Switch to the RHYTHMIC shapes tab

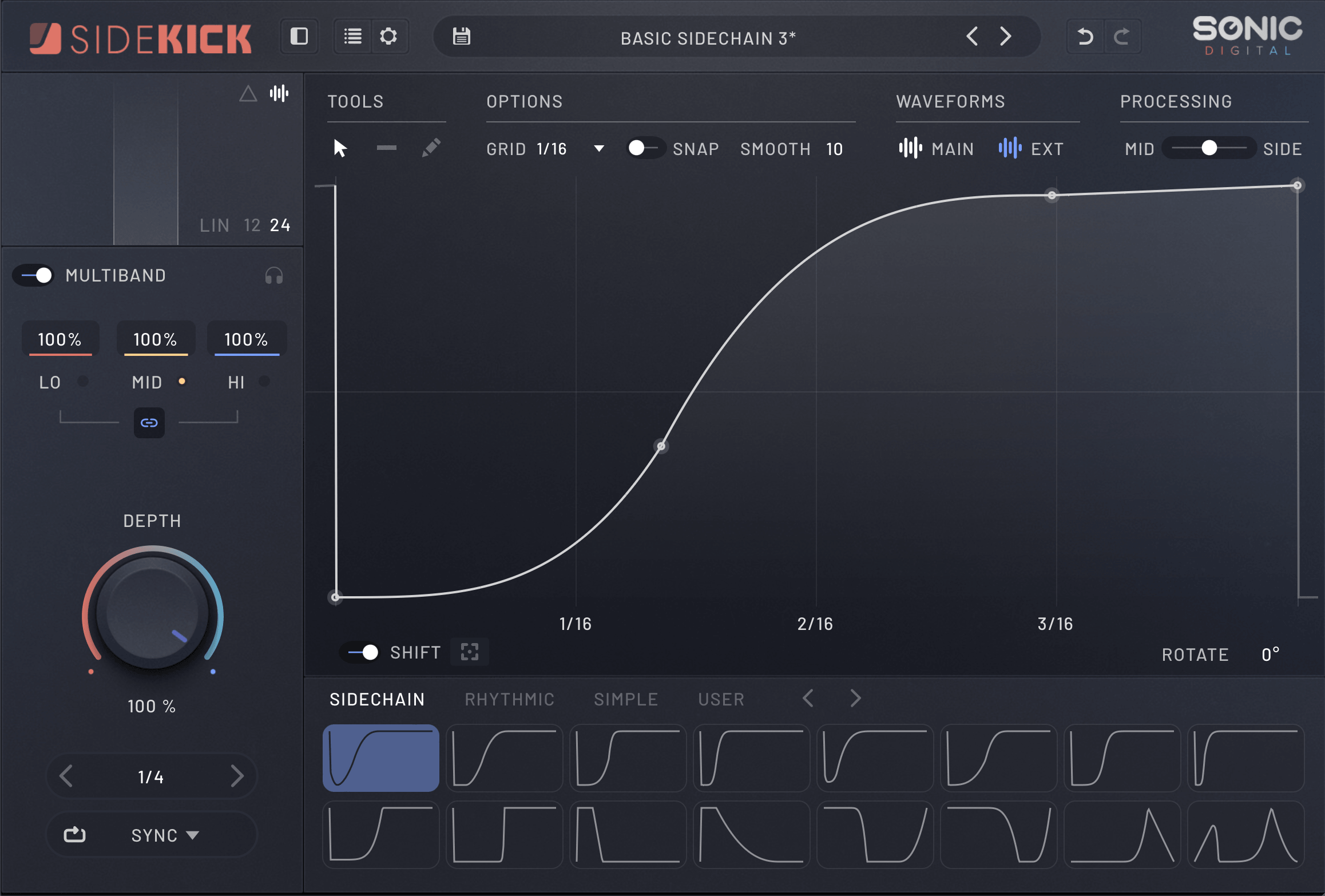509,699
